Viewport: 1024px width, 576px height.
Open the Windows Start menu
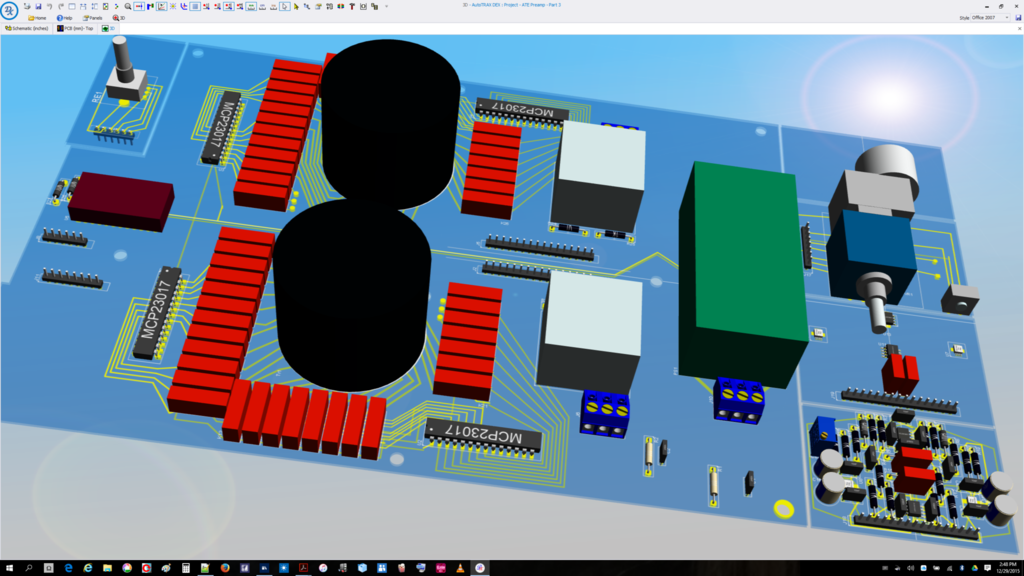pyautogui.click(x=9, y=568)
